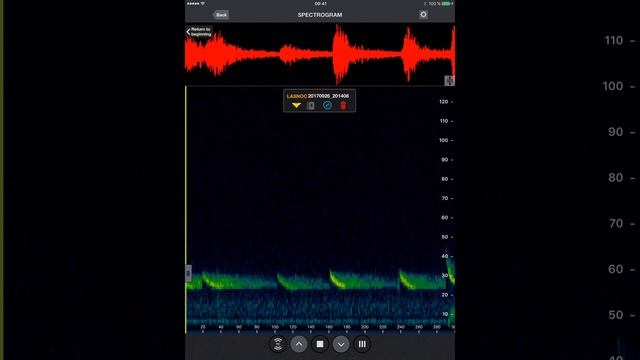Expand recording info with yellow triangle
The image size is (640, 360).
pos(296,106)
